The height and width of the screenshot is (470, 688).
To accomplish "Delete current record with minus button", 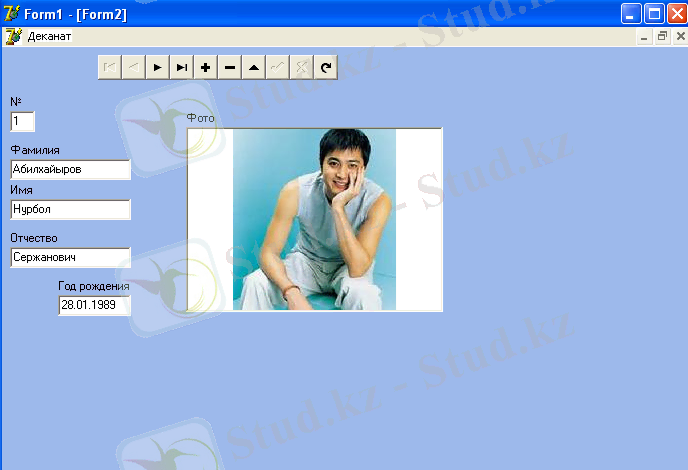I will (230, 67).
